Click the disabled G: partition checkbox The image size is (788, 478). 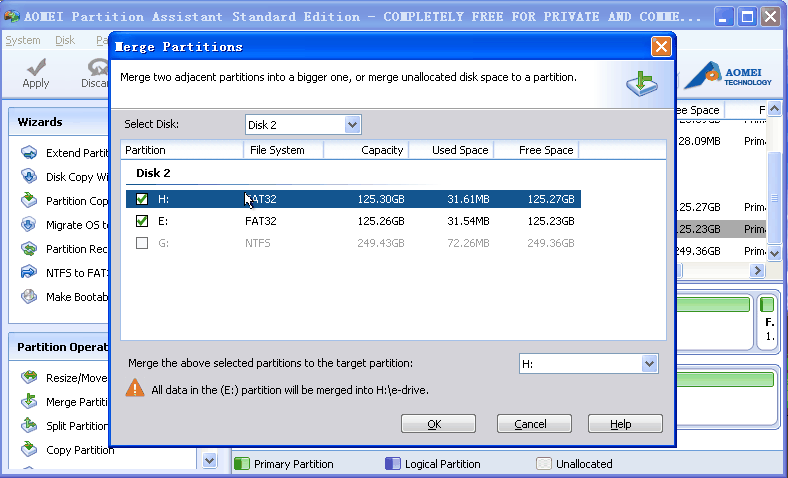pyautogui.click(x=142, y=243)
